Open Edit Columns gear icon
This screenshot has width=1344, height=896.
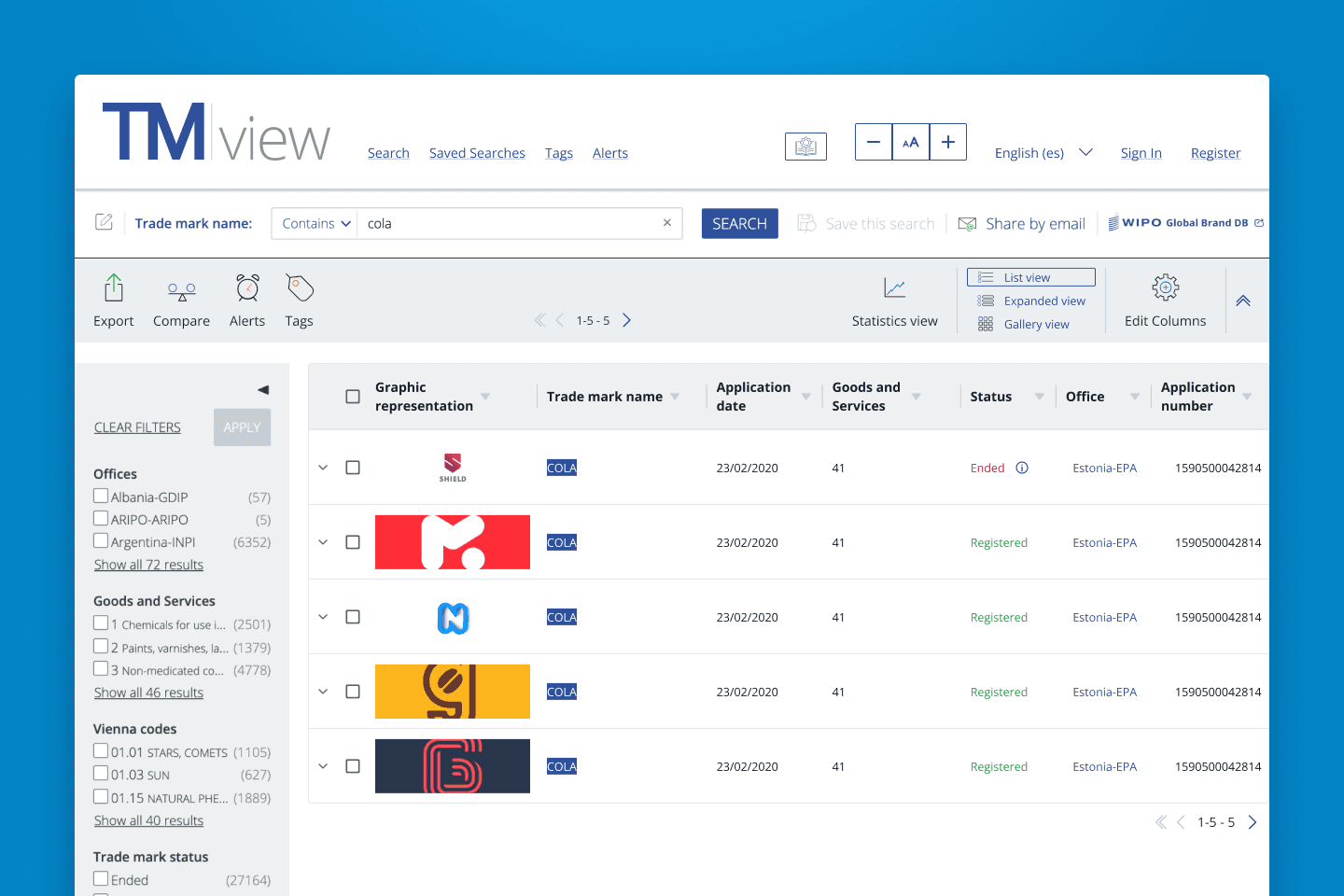coord(1165,288)
